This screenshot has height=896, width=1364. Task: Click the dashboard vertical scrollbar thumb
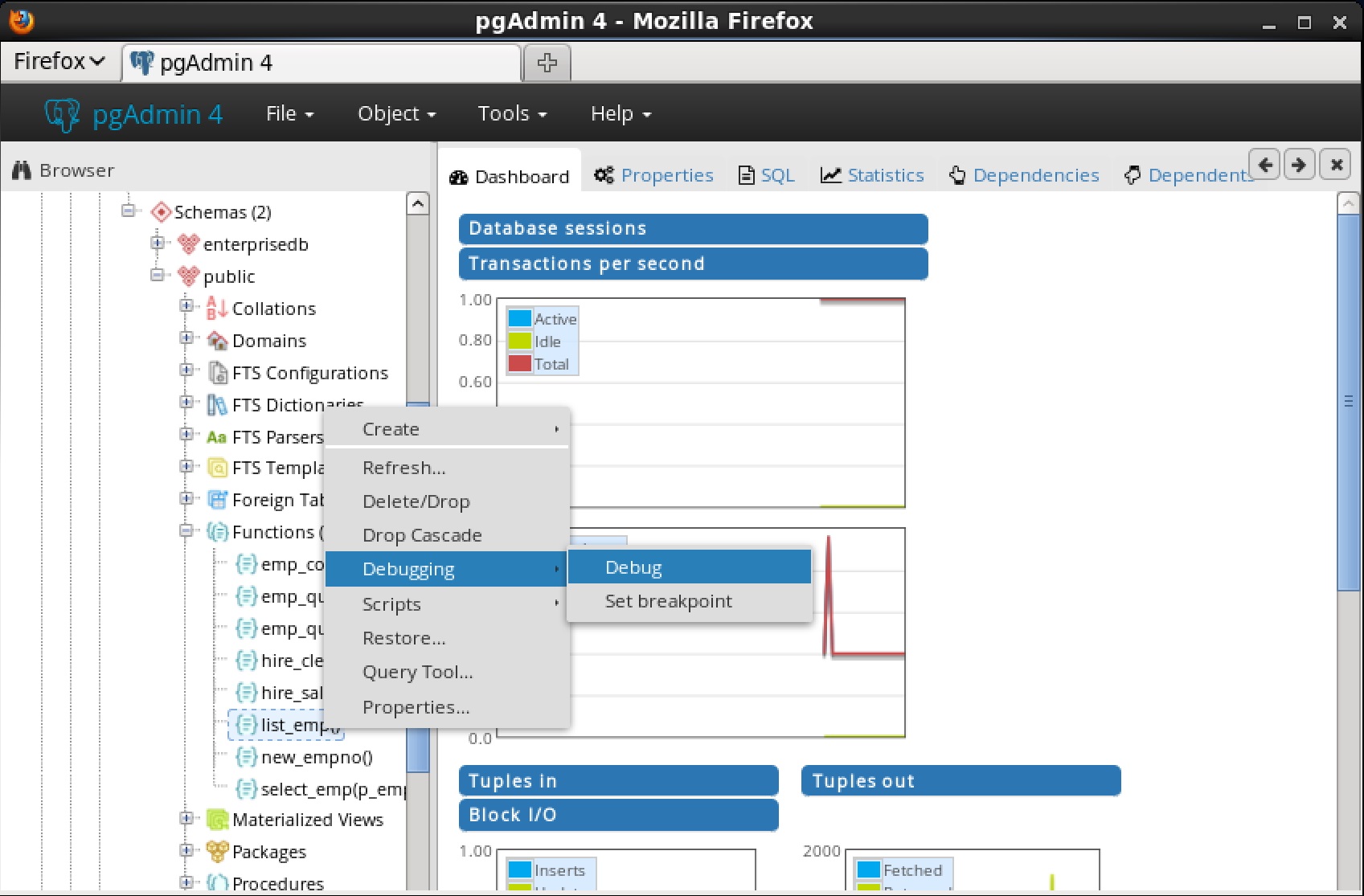[1348, 402]
